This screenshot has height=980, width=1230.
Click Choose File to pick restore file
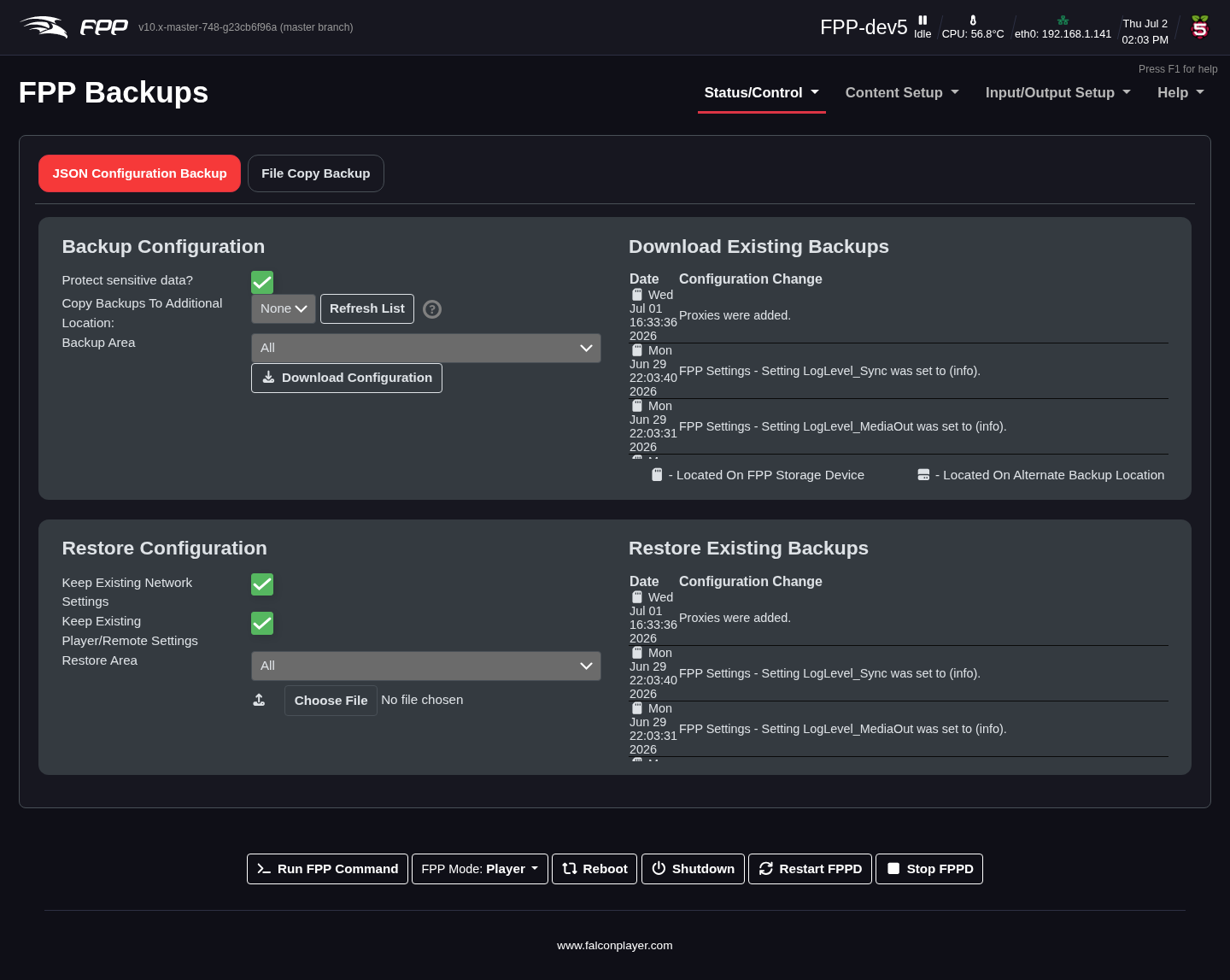pos(331,701)
